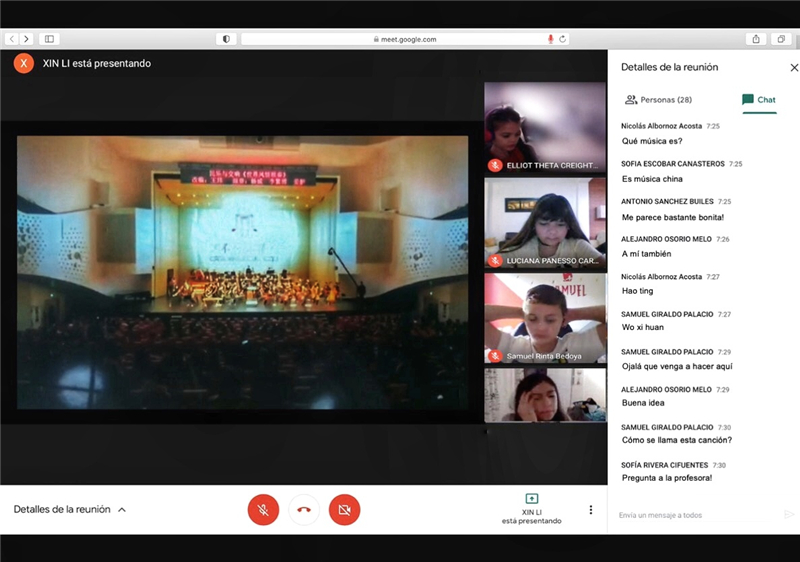
Task: Close the Detalles de la reunión panel
Action: pyautogui.click(x=794, y=67)
